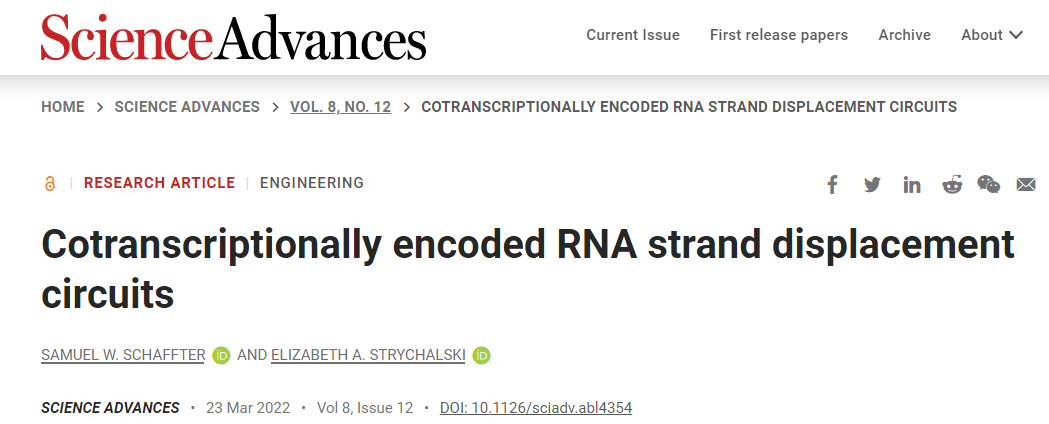Viewport: 1049px width, 424px height.
Task: Open Samuel Schaffter's ORCID iD icon
Action: pos(222,355)
